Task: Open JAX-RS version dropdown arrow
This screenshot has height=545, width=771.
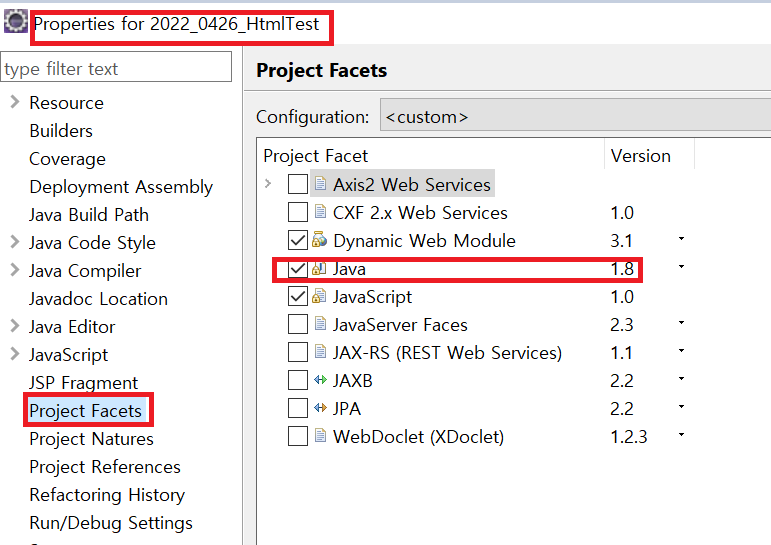Action: pos(682,351)
